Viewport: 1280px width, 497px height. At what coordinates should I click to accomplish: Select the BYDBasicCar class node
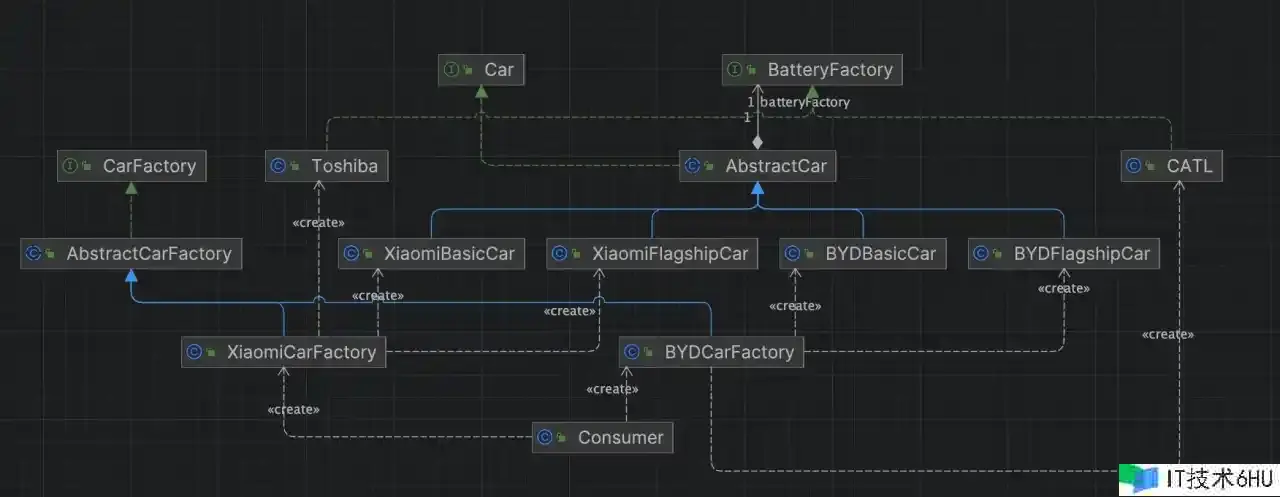(x=862, y=254)
